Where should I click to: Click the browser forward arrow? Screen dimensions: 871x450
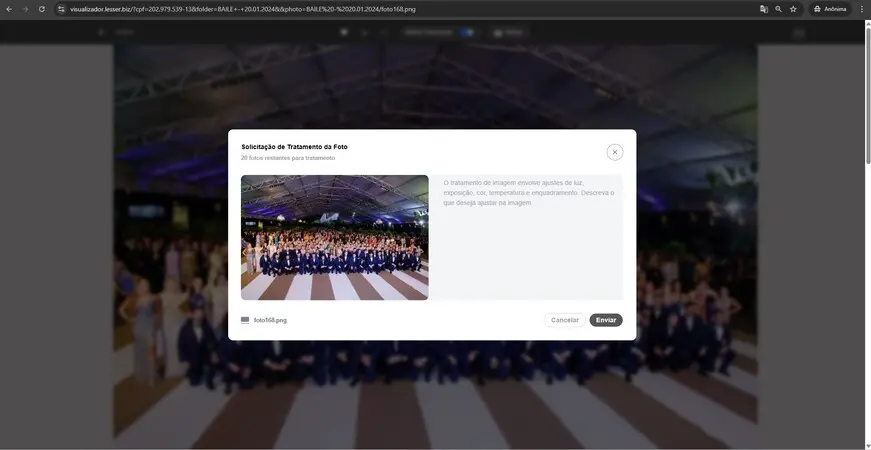(x=25, y=9)
